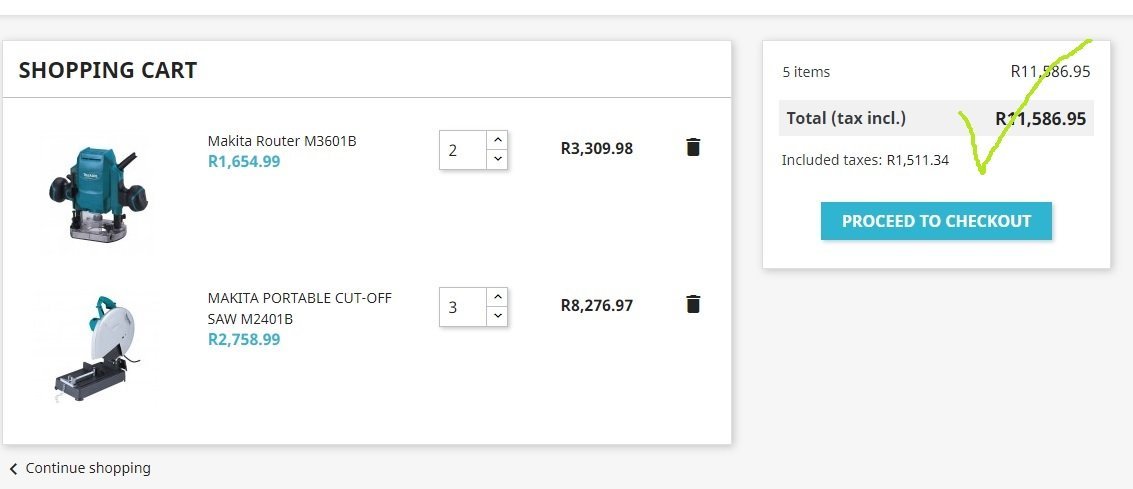Open the Cut-Off Saw product image
1133x489 pixels.
pos(96,349)
